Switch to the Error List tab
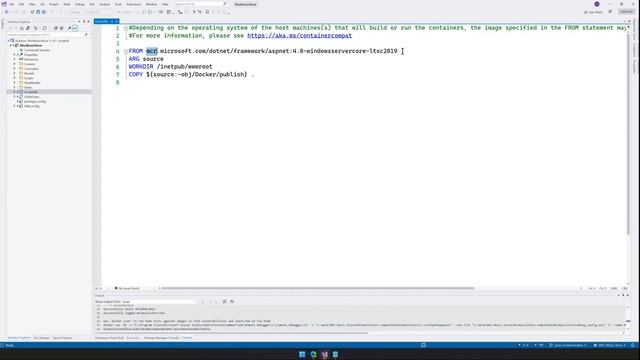 click(133, 338)
